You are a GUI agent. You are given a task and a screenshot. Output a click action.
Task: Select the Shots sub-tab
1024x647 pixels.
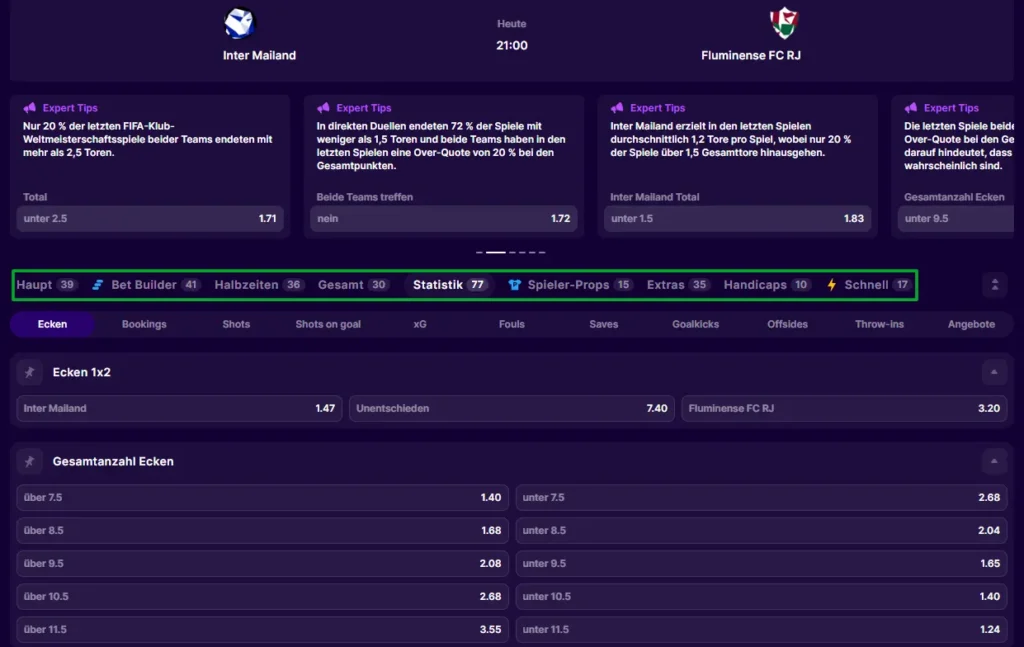click(236, 324)
